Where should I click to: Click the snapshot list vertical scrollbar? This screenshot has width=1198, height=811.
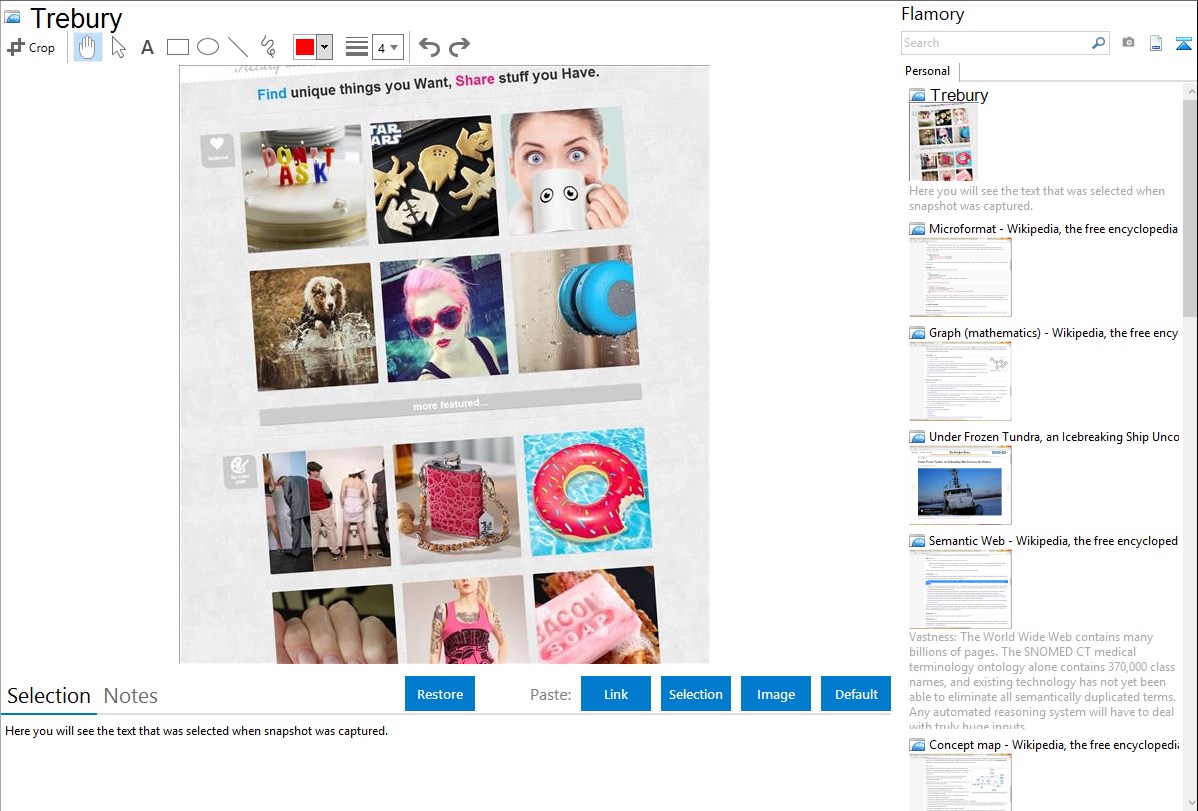(1190, 206)
